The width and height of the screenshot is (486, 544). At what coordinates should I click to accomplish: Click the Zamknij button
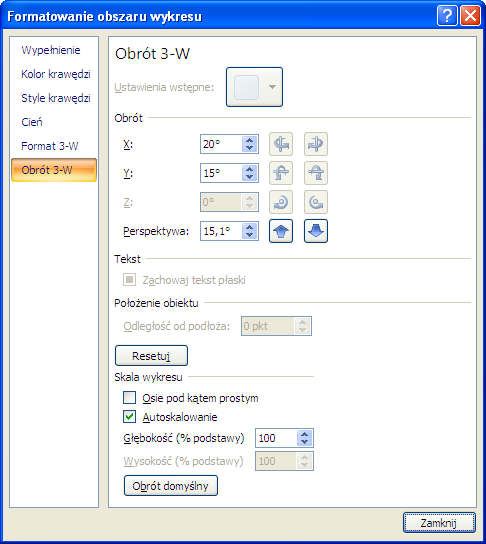point(439,522)
